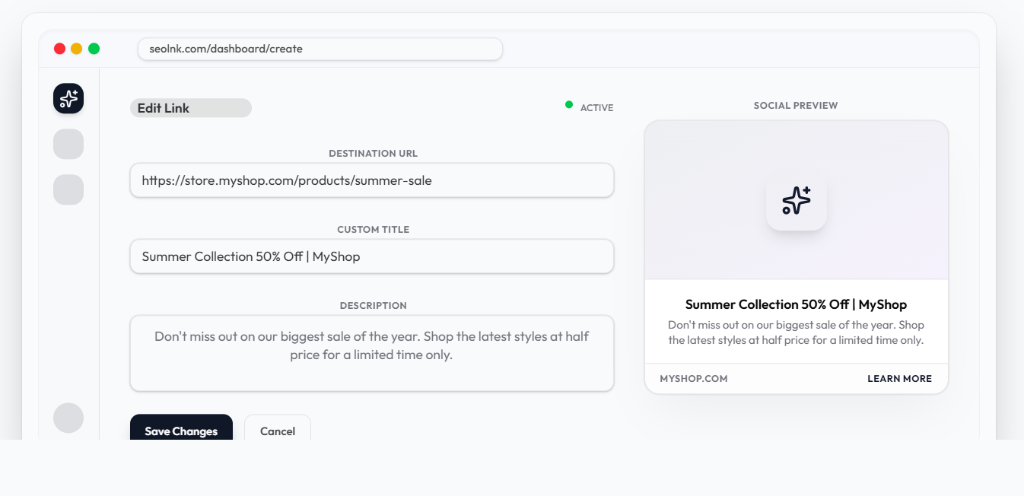Click inside the Description text area

click(371, 353)
